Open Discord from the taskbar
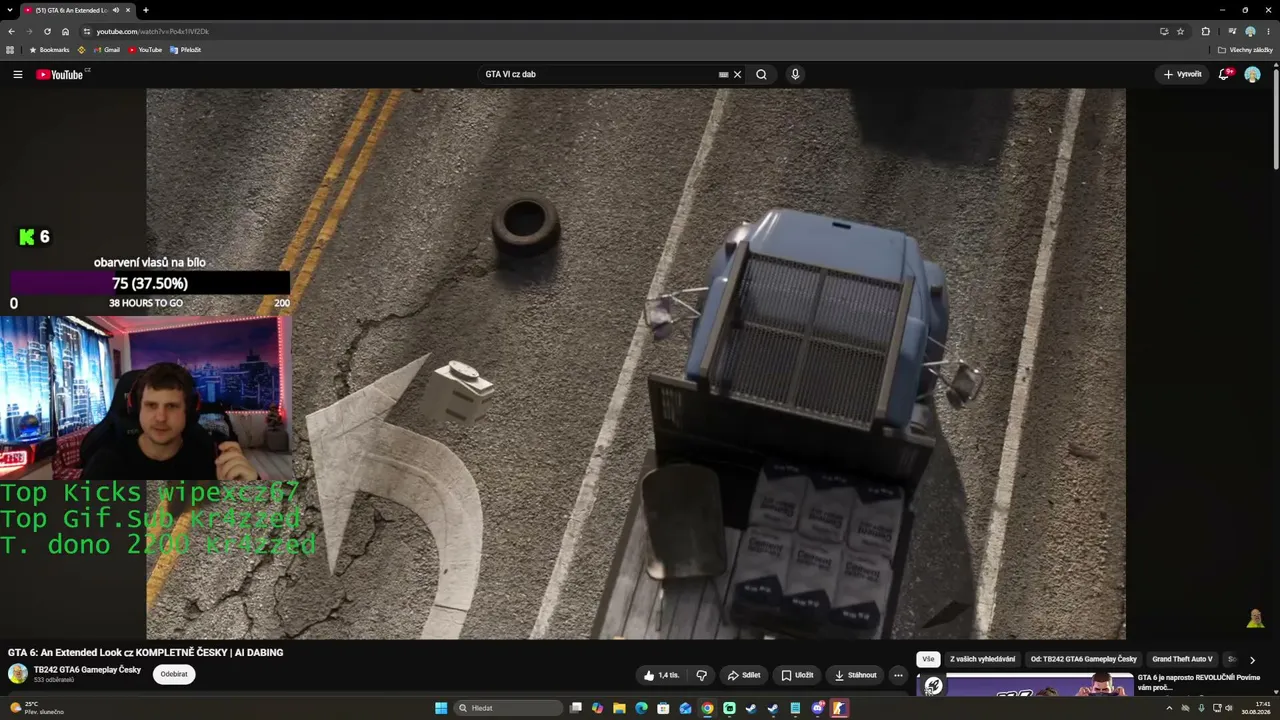The height and width of the screenshot is (720, 1280). click(x=817, y=708)
